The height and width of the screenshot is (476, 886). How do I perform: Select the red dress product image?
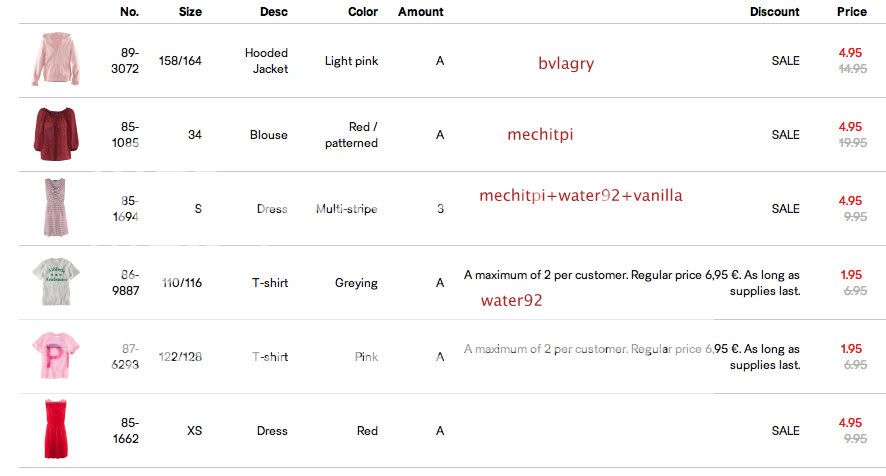[x=54, y=430]
